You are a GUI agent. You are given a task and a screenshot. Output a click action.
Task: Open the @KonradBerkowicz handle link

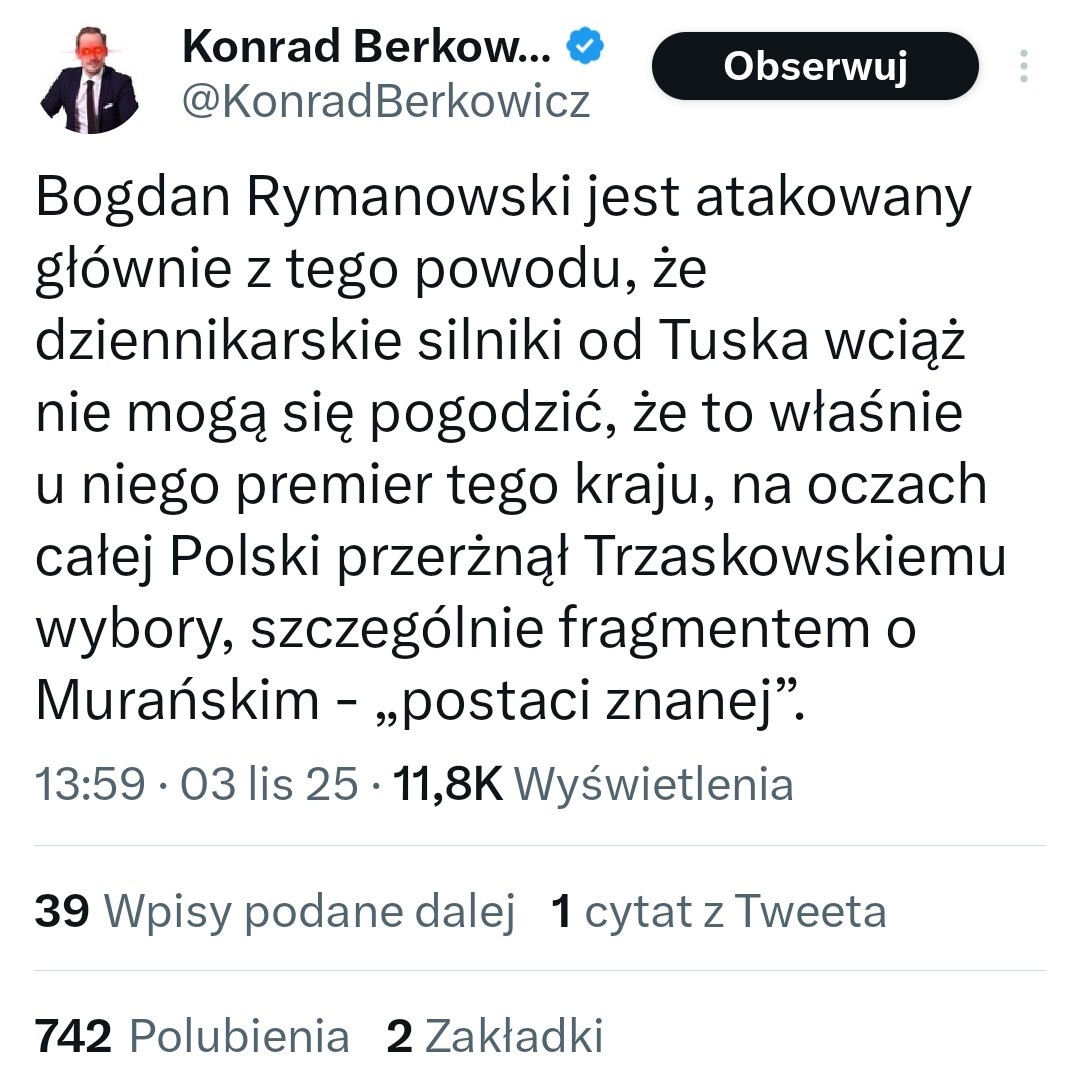click(386, 101)
